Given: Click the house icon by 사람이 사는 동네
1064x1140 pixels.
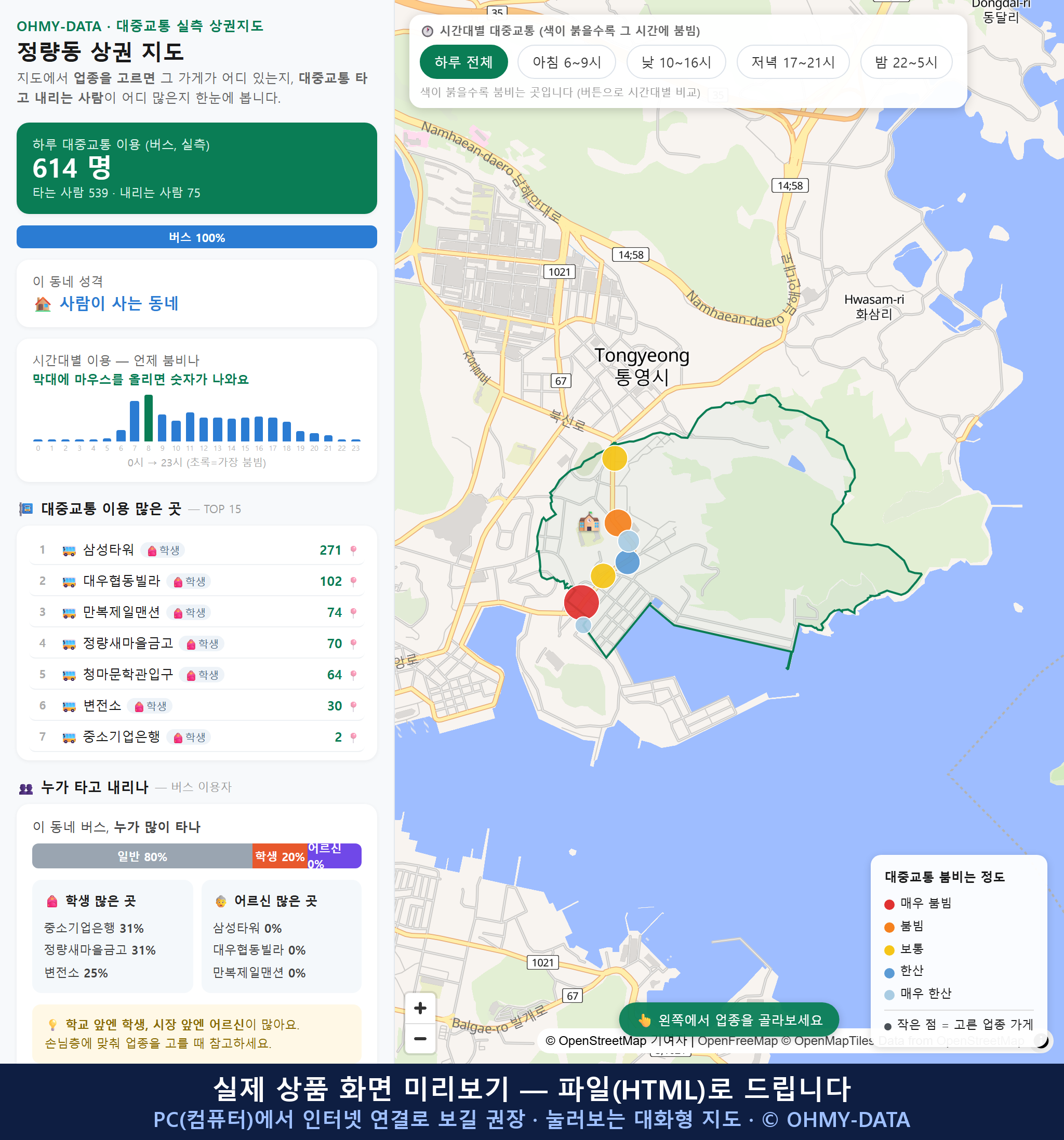Looking at the screenshot, I should pos(43,304).
